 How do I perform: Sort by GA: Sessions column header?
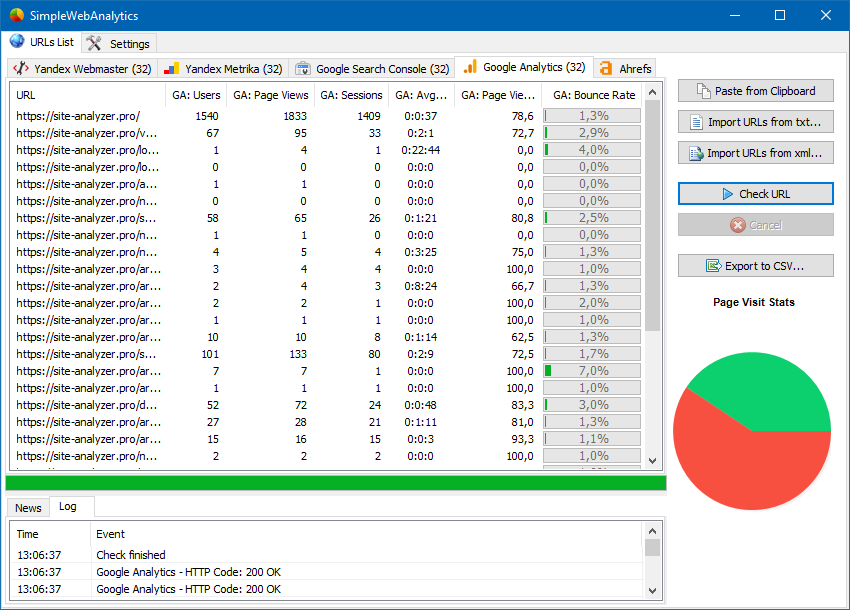point(351,95)
